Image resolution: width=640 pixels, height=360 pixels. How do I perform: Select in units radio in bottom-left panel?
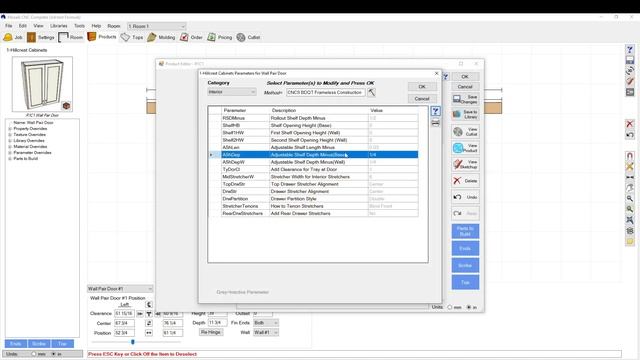pos(53,354)
